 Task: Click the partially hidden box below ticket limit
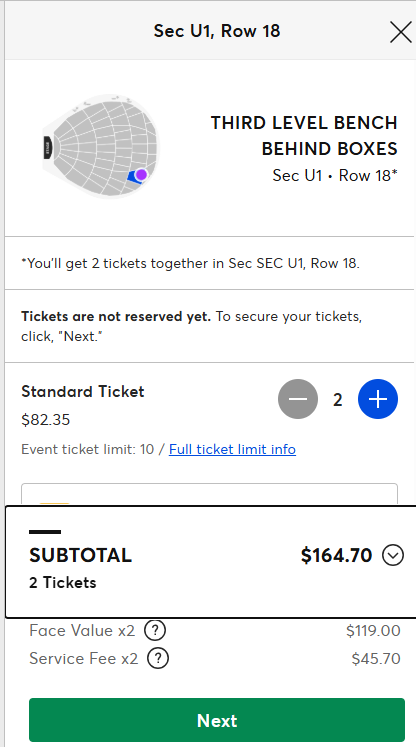pyautogui.click(x=209, y=495)
